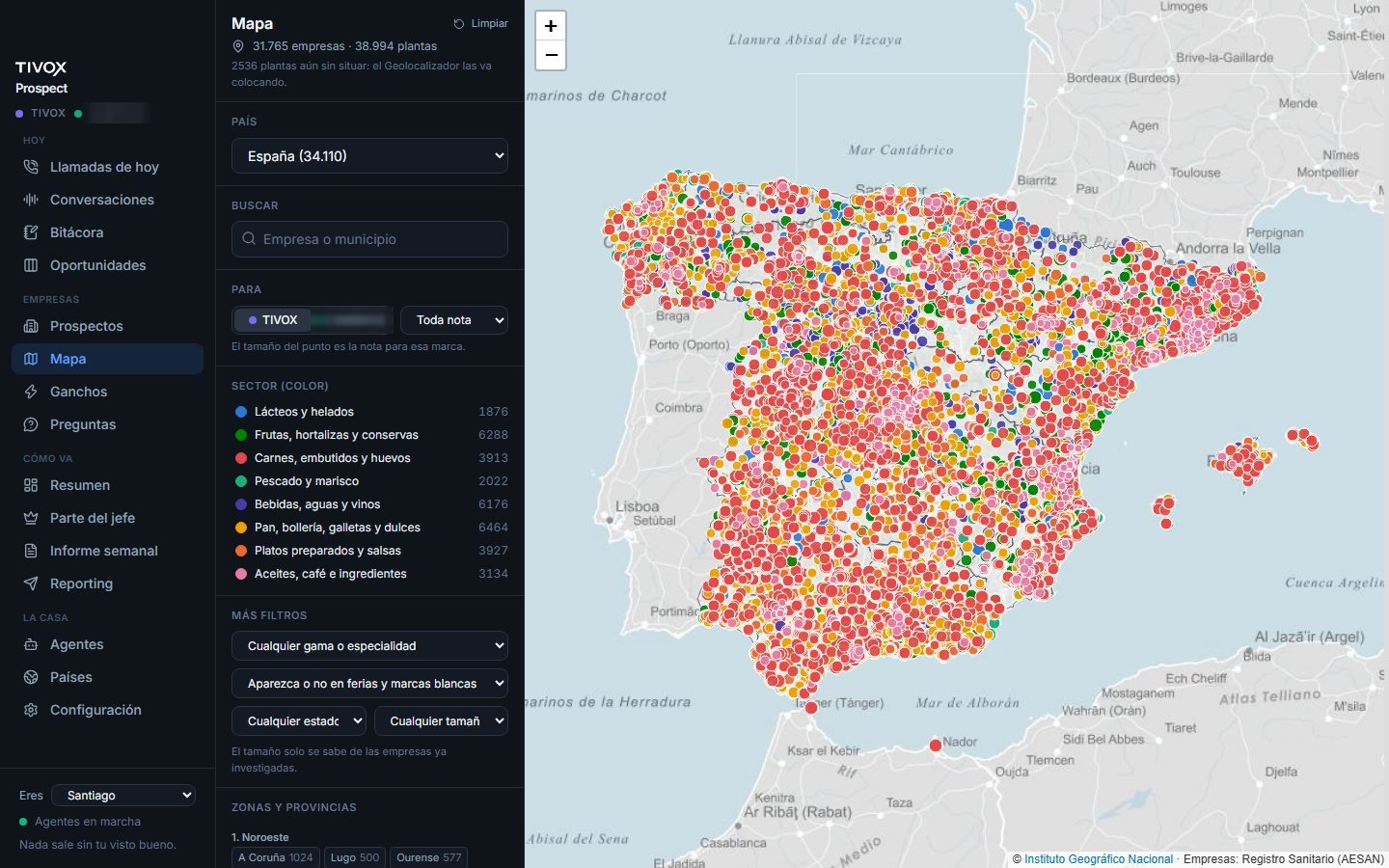Filter by A Coruña province chip

(275, 857)
